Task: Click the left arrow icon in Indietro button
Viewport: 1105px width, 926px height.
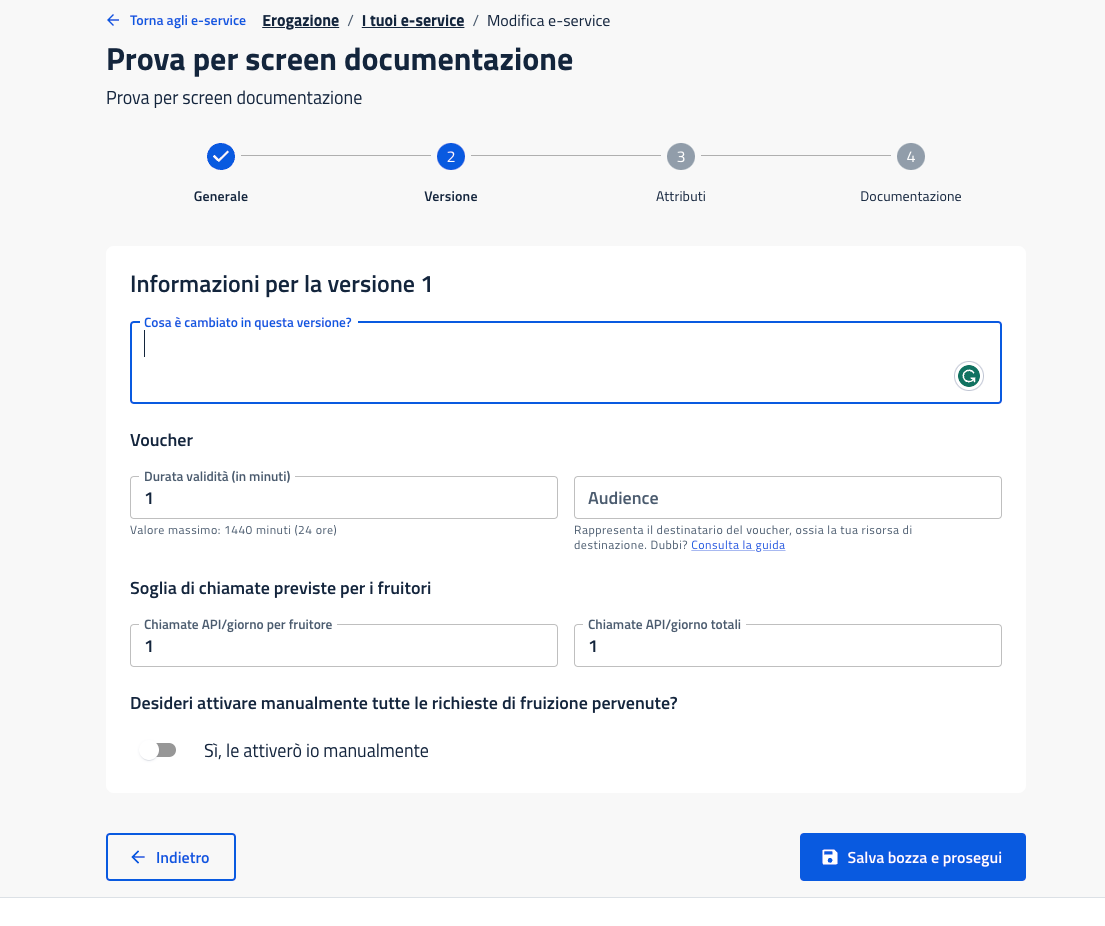Action: click(138, 857)
